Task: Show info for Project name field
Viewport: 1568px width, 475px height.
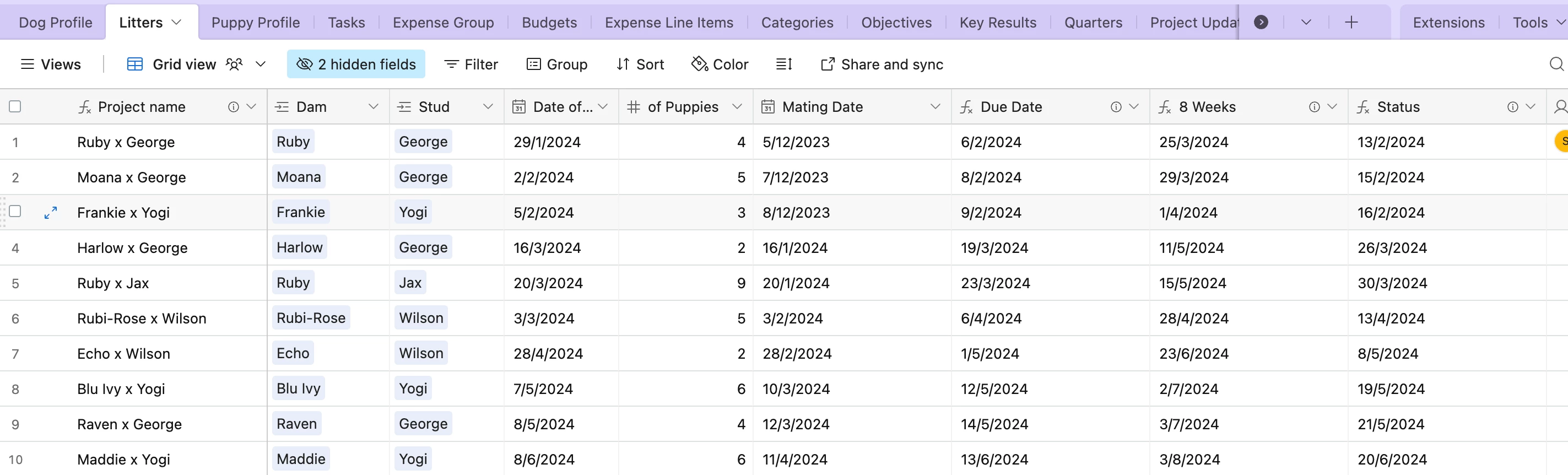Action: click(233, 107)
